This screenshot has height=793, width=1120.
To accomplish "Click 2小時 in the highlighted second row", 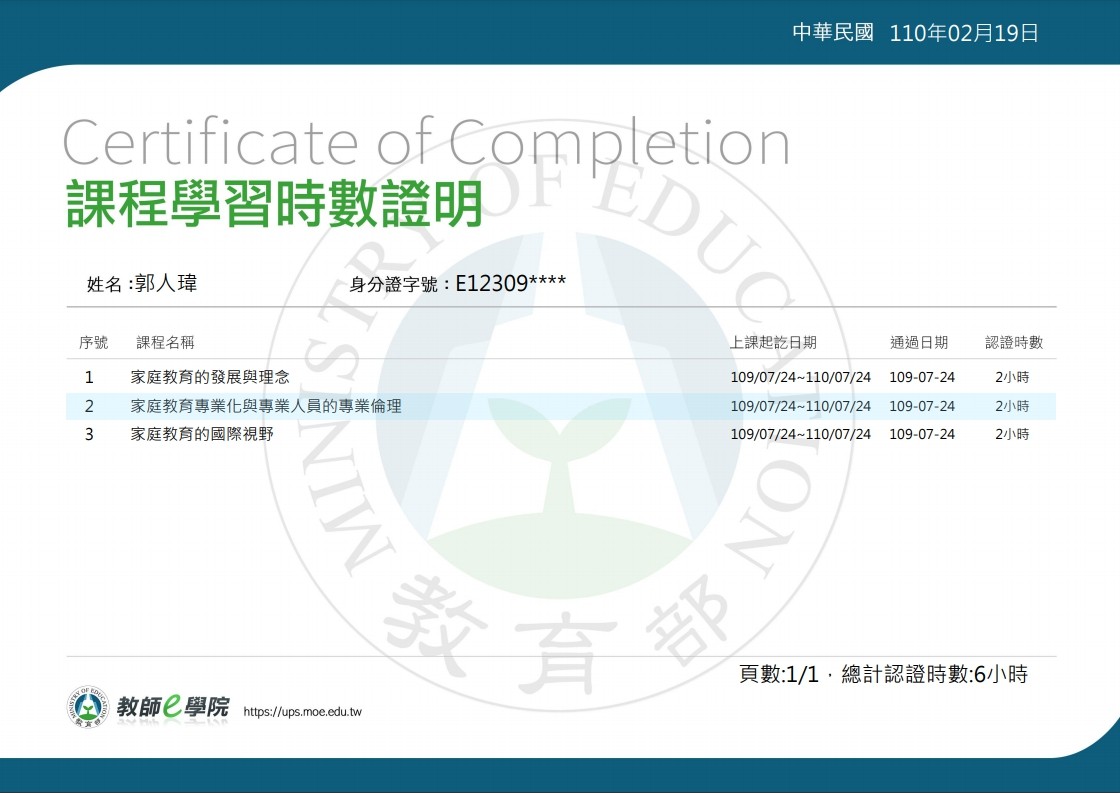I will [x=1012, y=406].
